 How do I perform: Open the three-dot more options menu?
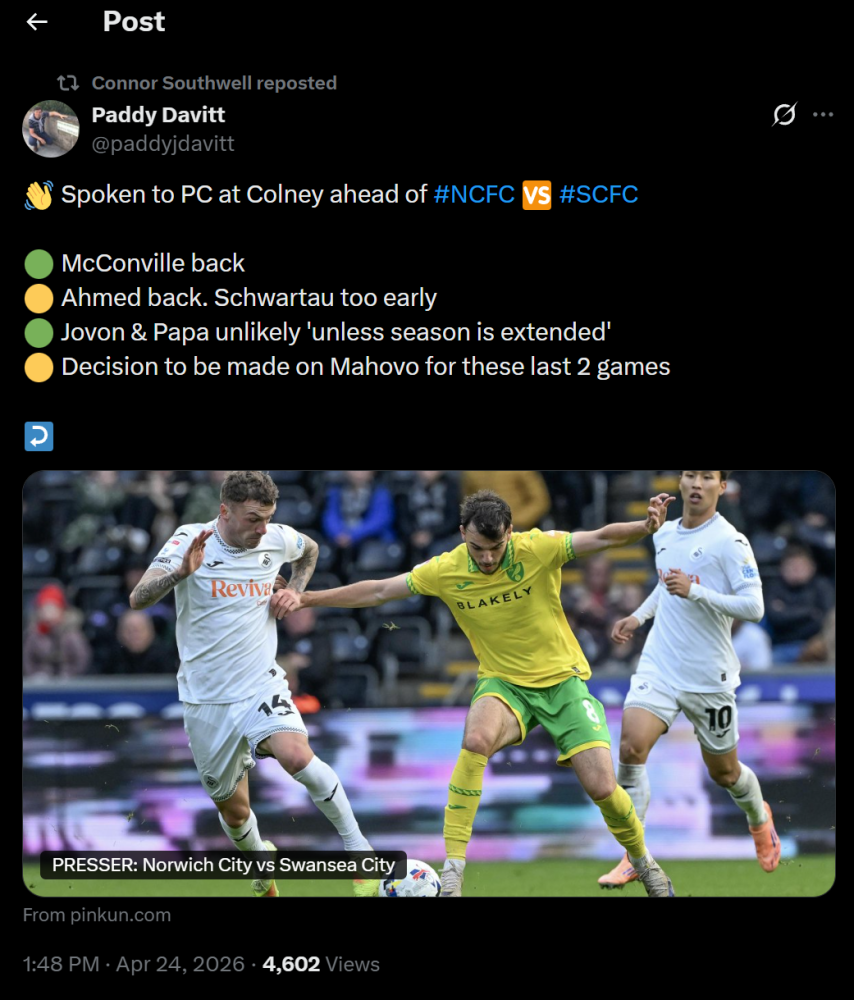(x=823, y=114)
